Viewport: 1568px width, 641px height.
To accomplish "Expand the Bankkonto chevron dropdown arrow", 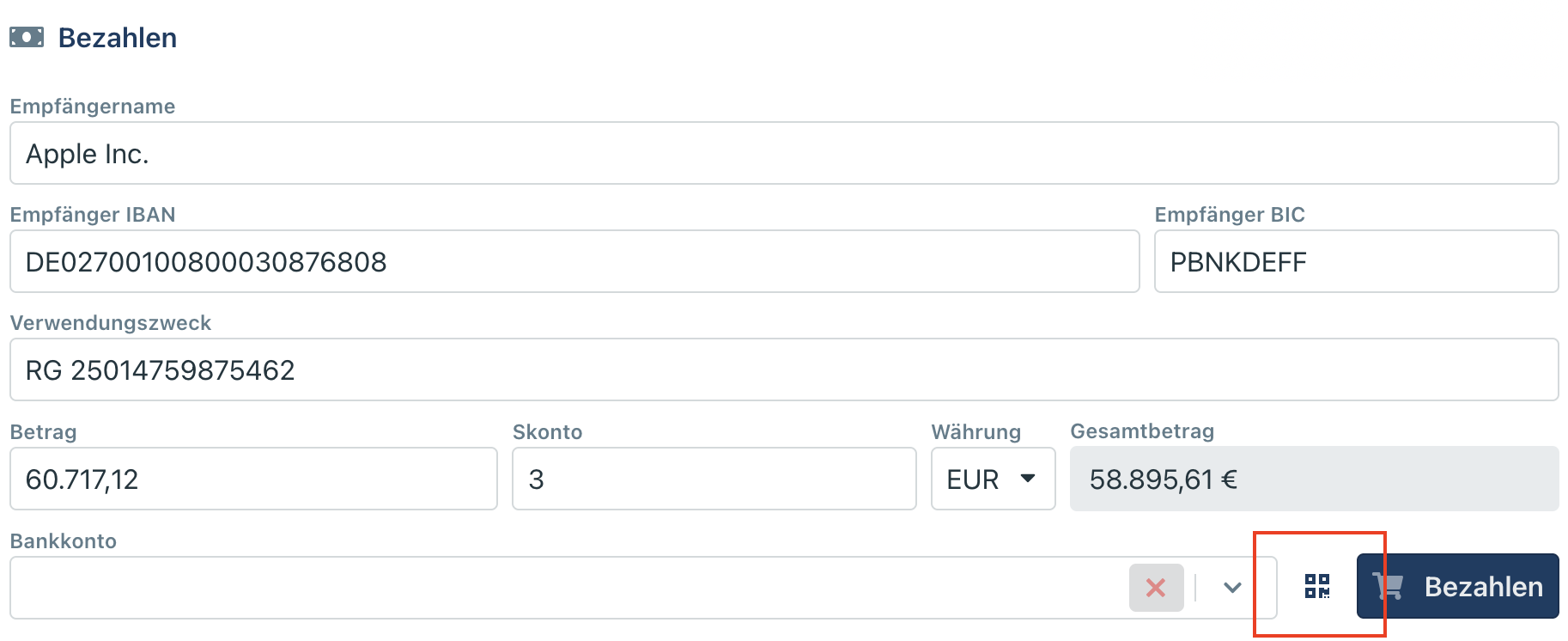I will [1232, 588].
